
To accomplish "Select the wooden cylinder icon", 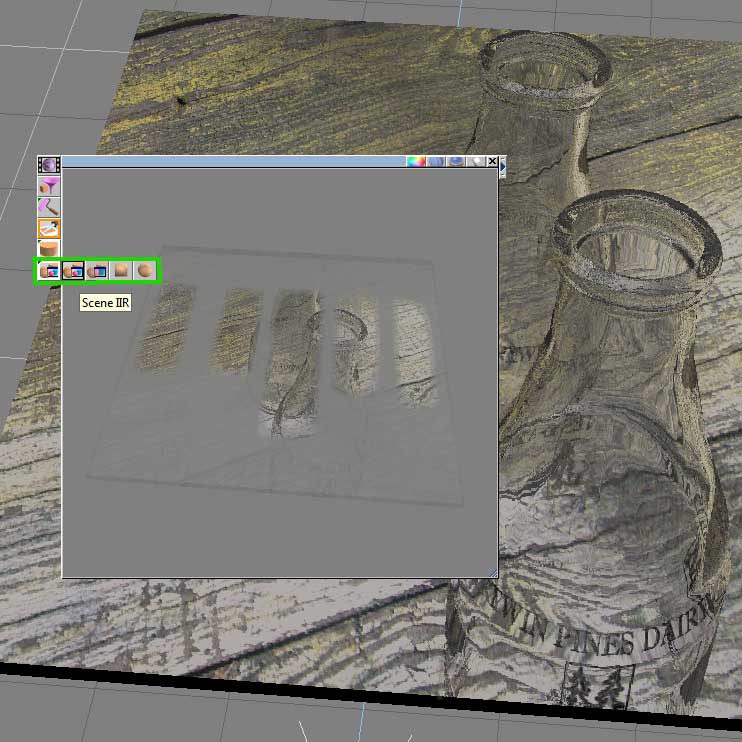I will coord(49,248).
